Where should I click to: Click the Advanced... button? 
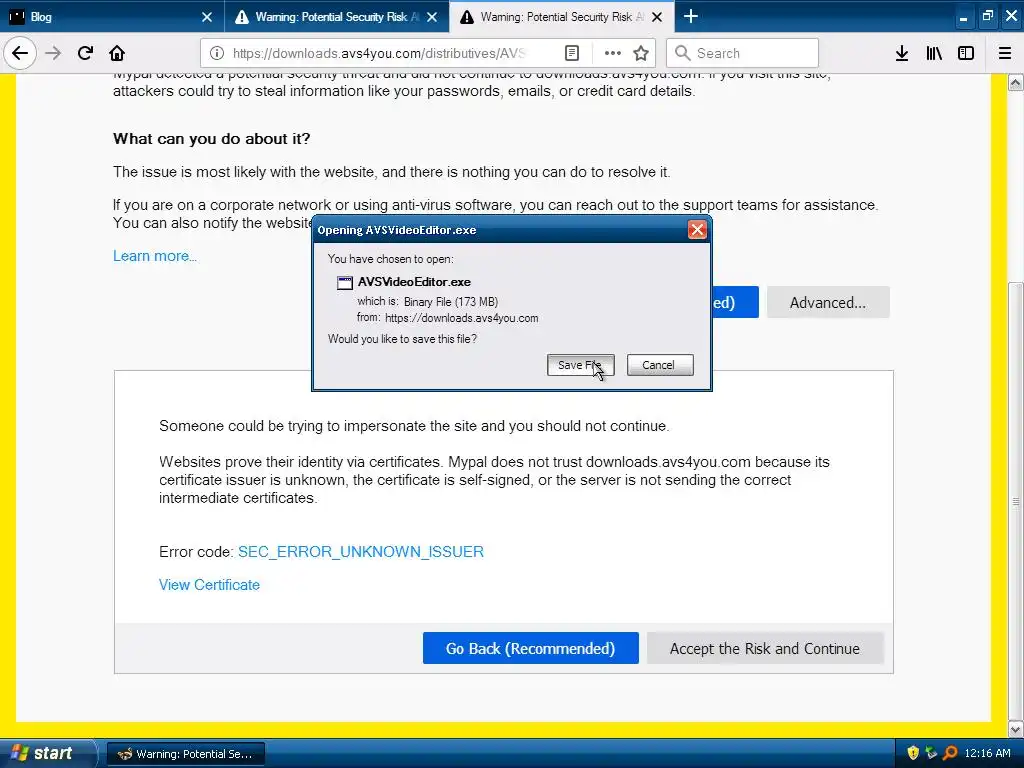coord(828,302)
